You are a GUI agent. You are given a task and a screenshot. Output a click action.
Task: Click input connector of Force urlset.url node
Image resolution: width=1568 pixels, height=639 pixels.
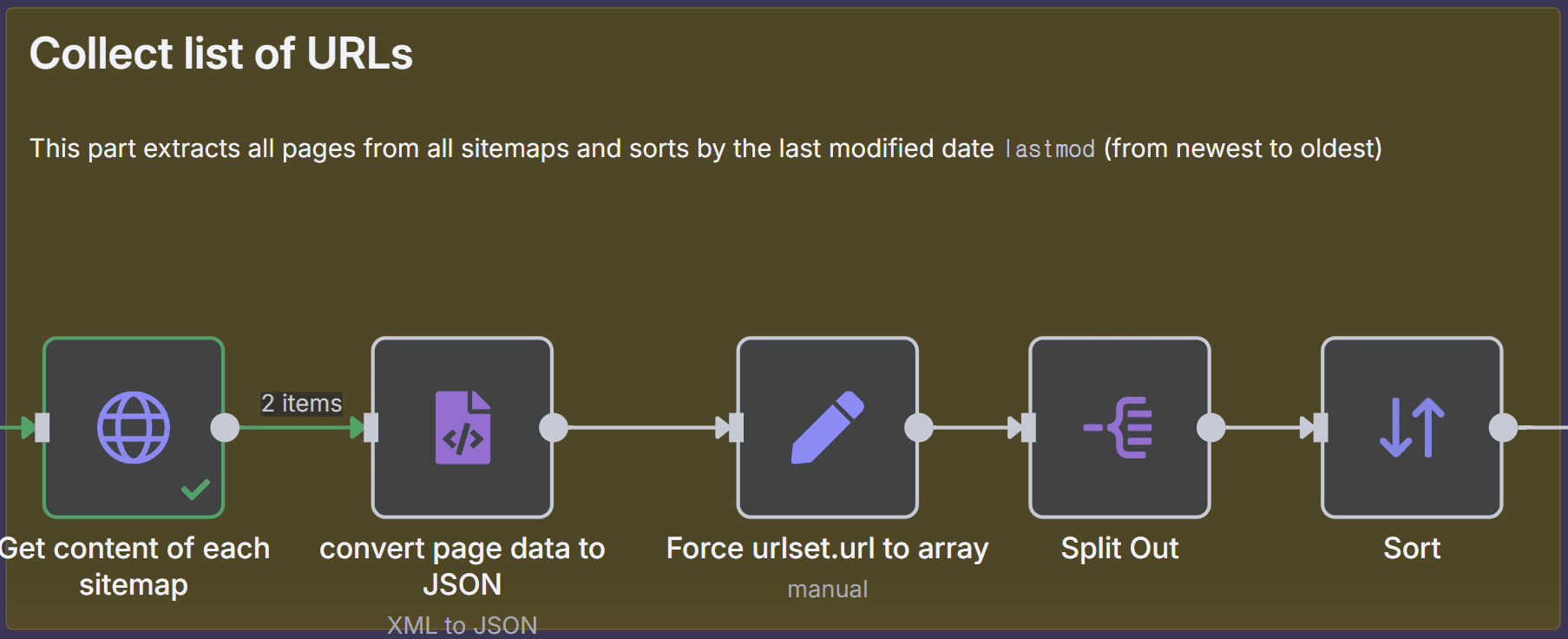[x=737, y=427]
